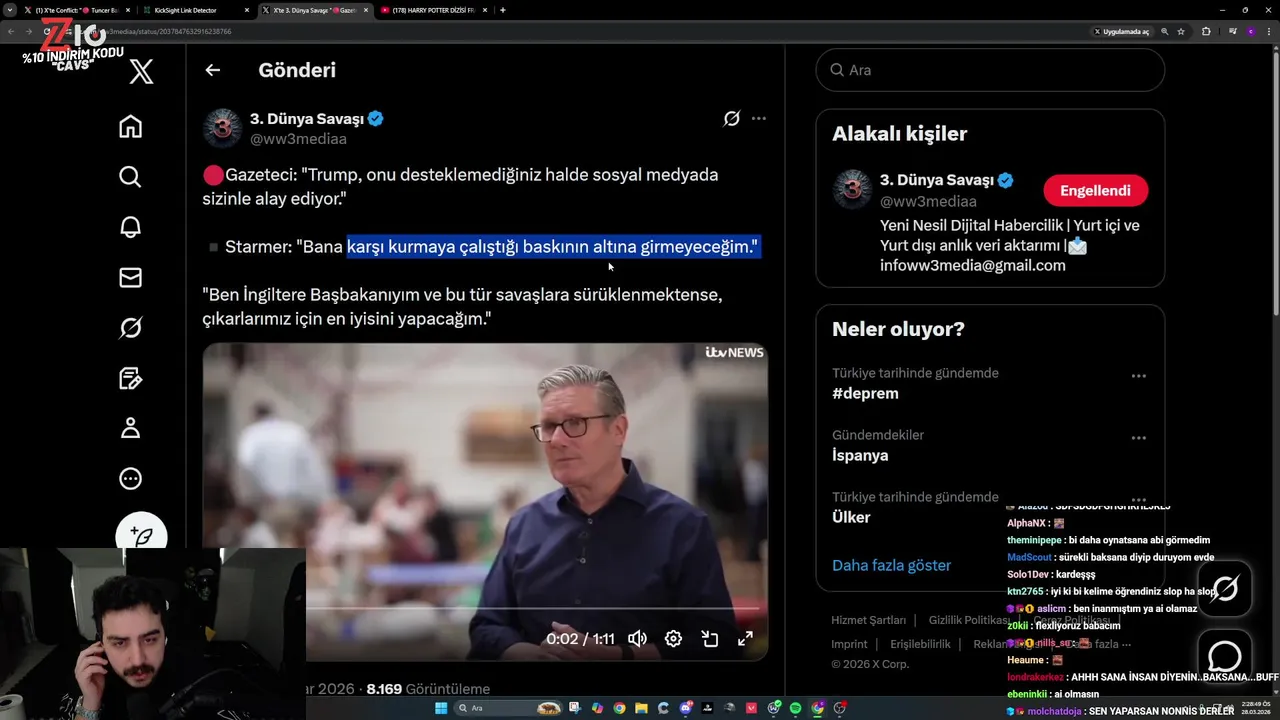Mute the video with speaker icon
This screenshot has width=1280, height=720.
point(637,639)
